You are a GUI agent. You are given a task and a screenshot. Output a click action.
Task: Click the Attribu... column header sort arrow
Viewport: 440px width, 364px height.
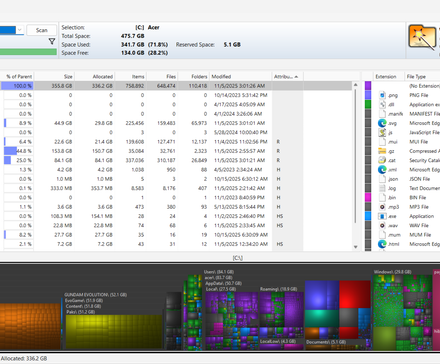coord(296,77)
